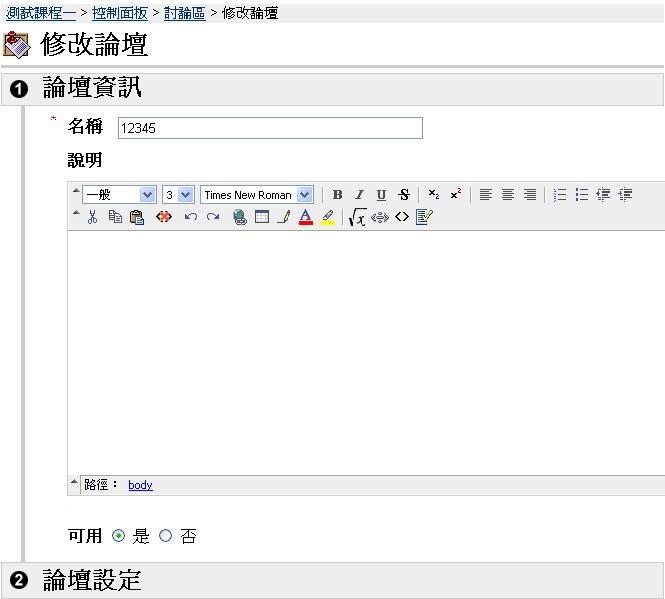Toggle HTML source view icon
The image size is (665, 599).
pyautogui.click(x=402, y=217)
